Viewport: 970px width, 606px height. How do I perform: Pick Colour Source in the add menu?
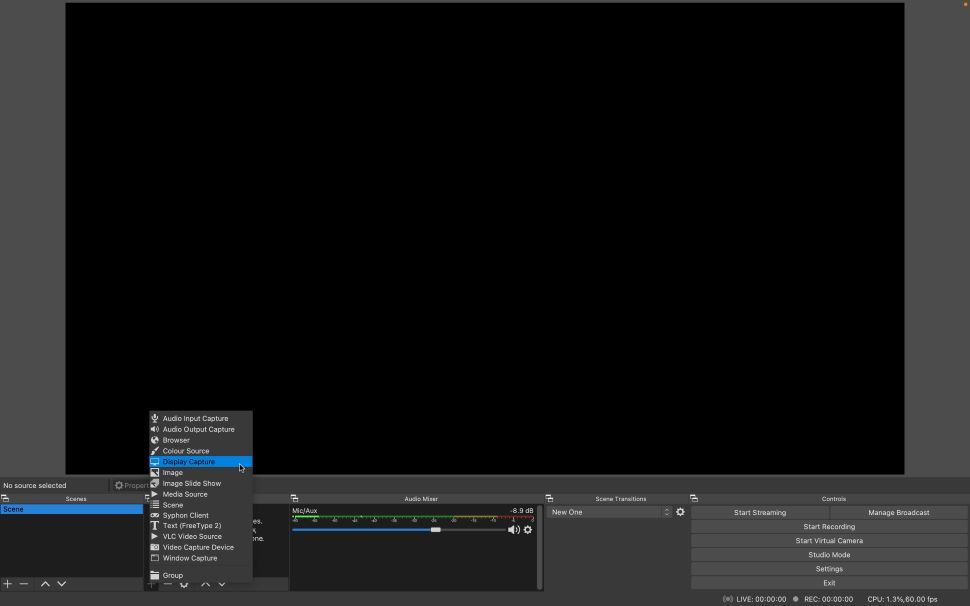pos(200,451)
